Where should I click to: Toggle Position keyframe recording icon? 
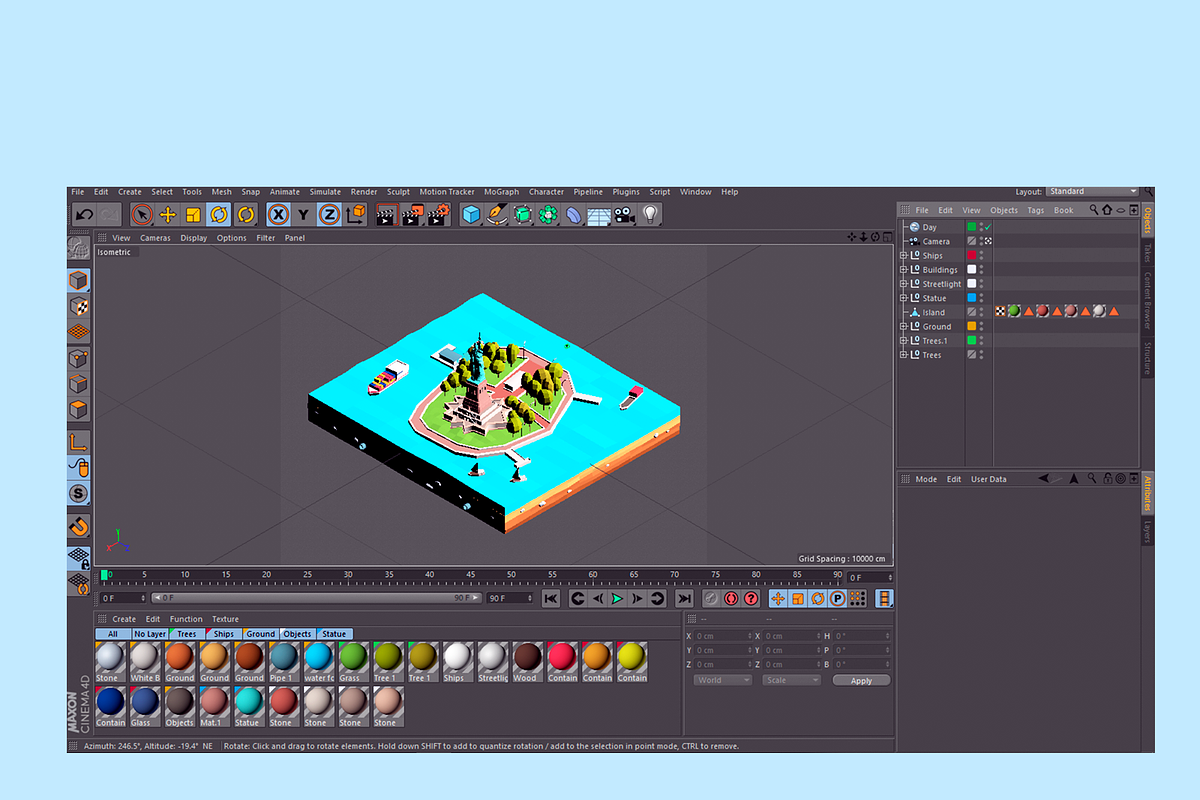[x=778, y=598]
